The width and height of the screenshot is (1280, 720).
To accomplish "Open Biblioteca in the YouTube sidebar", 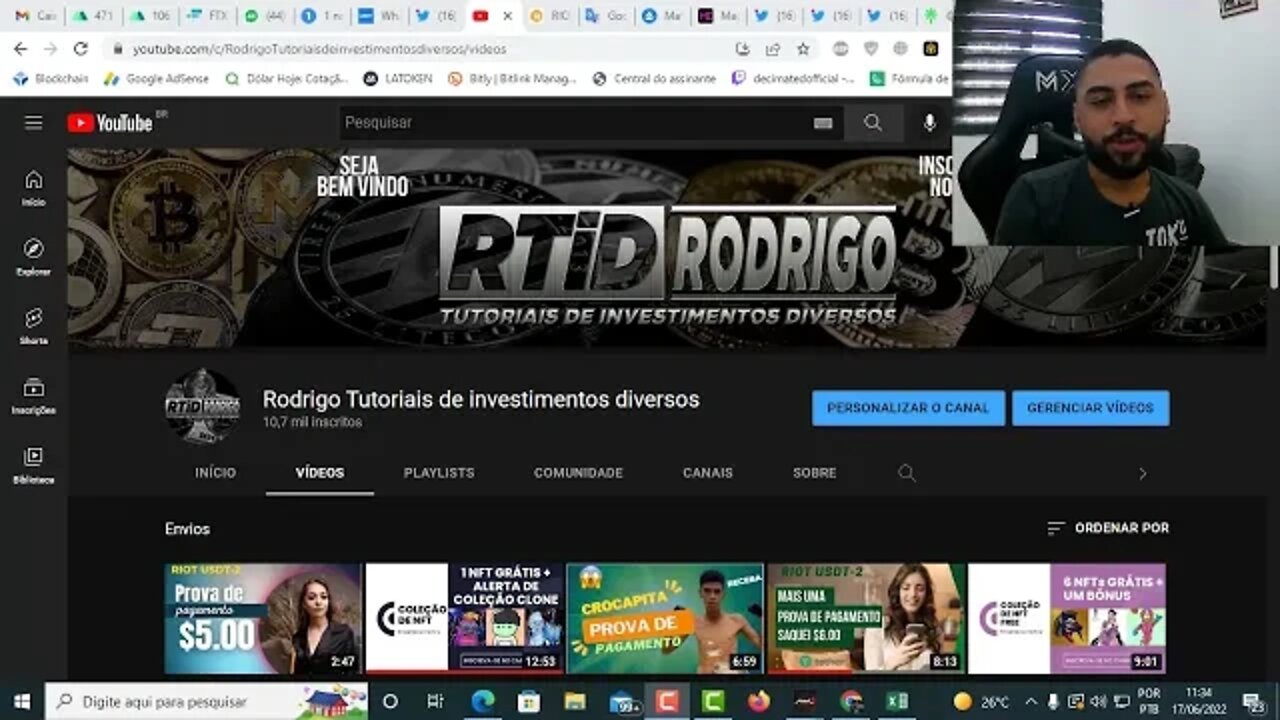I will [x=34, y=465].
